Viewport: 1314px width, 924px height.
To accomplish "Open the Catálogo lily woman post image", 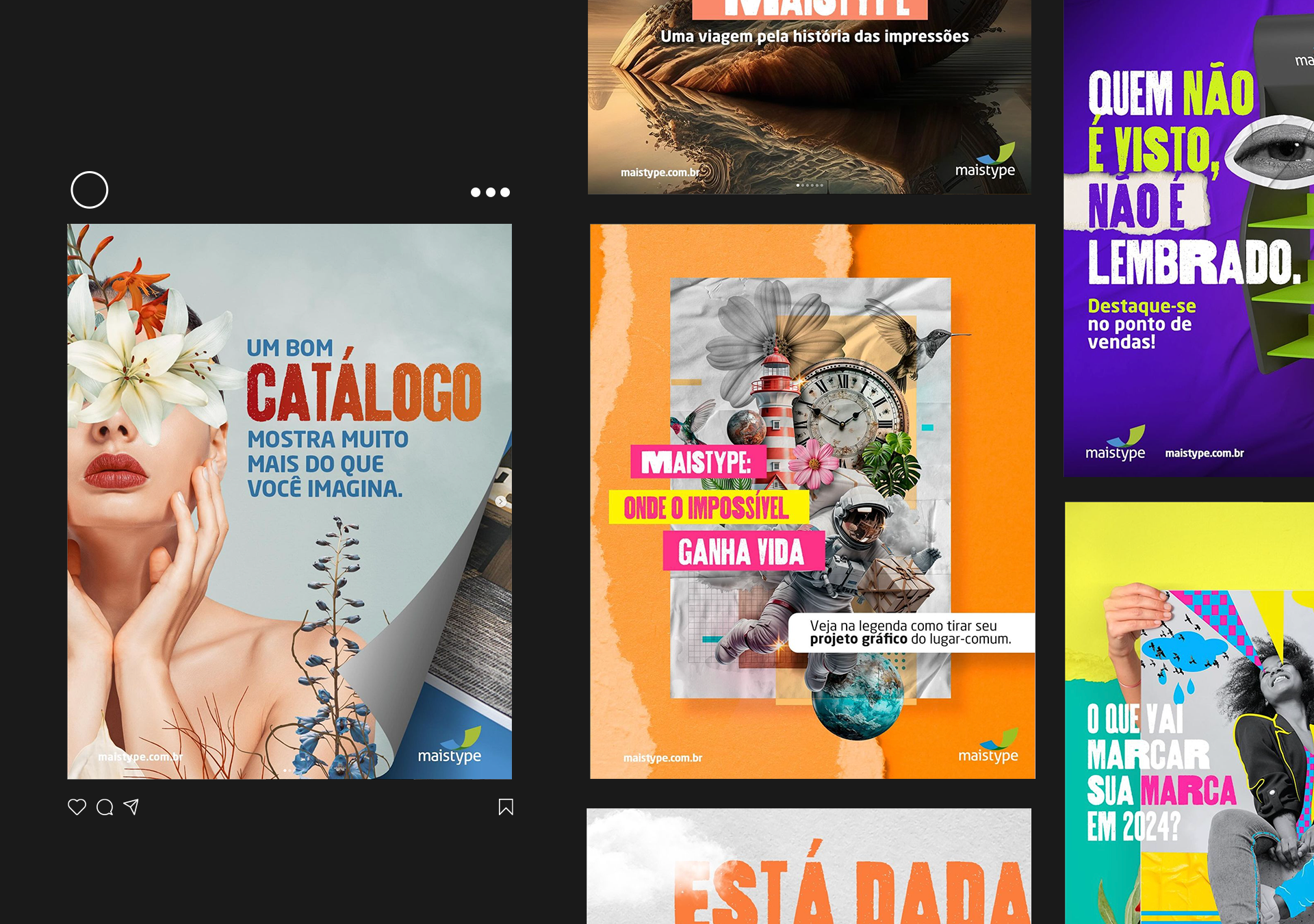I will coord(289,501).
